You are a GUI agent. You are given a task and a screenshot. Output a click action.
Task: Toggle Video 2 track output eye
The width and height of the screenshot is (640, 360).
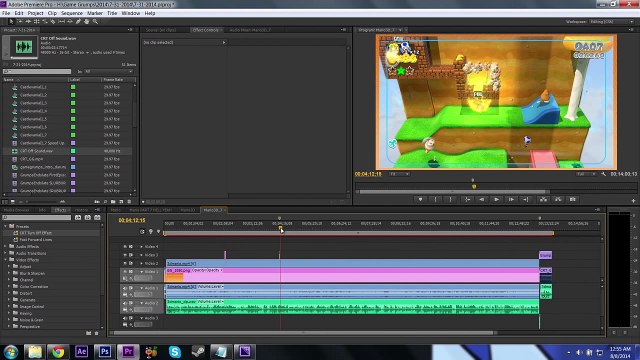tap(125, 263)
